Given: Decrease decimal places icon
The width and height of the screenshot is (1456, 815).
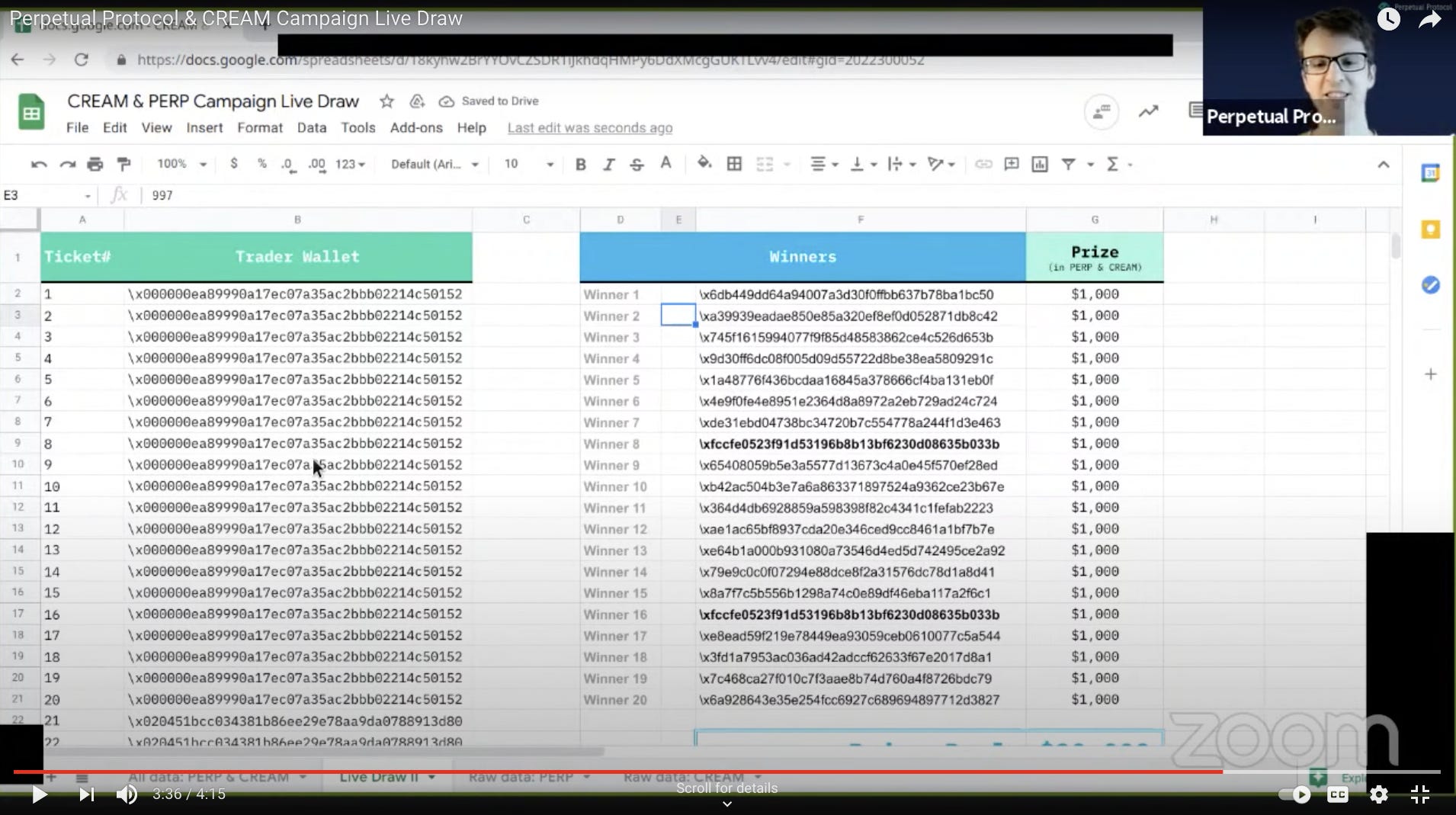Looking at the screenshot, I should point(288,164).
